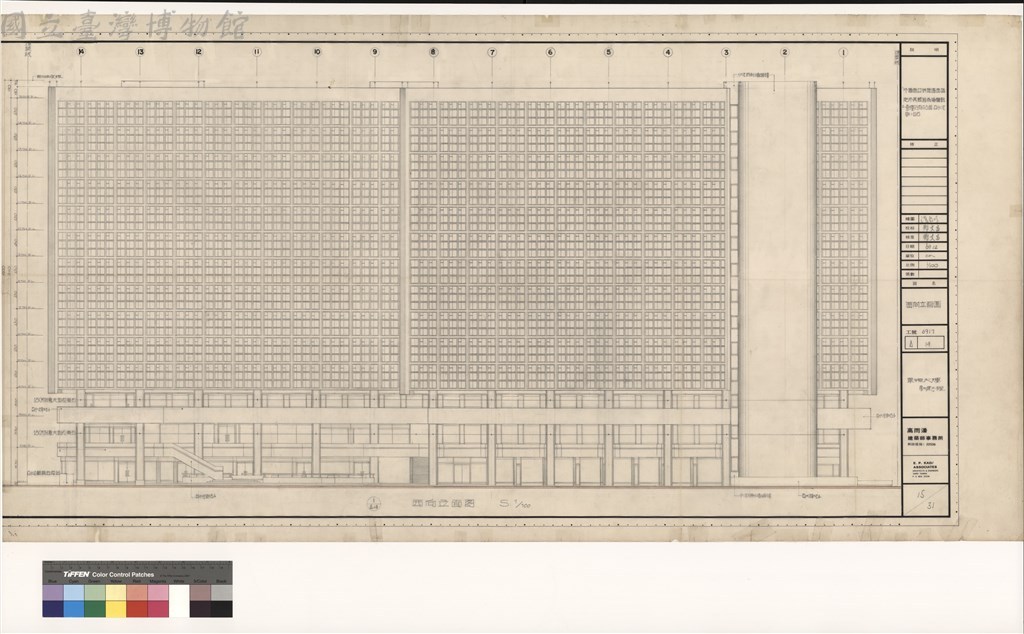
Task: Select the light salmon red tint patch
Action: point(136,592)
